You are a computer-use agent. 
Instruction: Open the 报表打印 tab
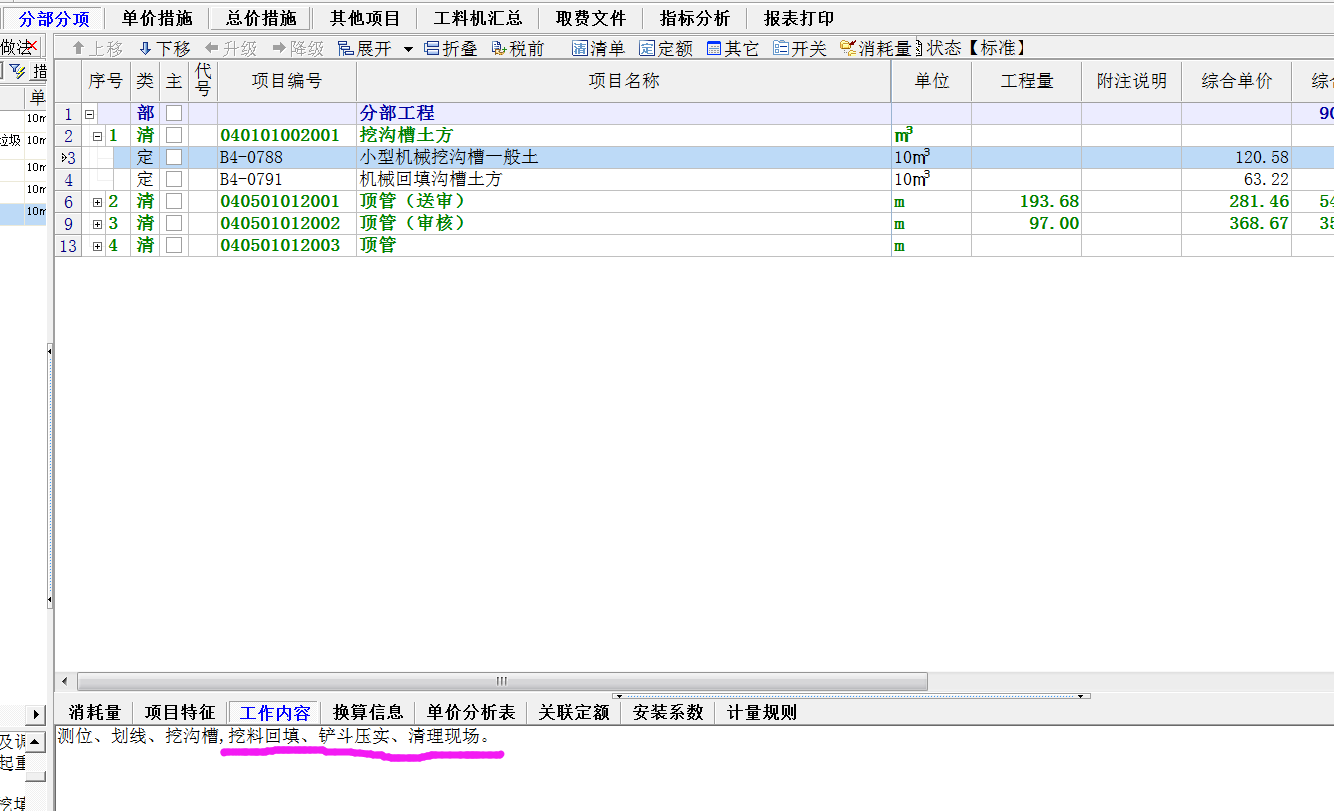click(x=799, y=18)
